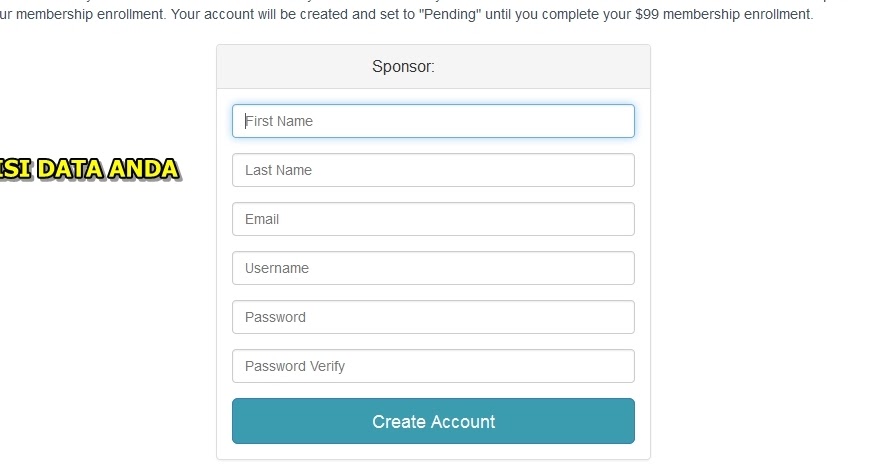893x470 pixels.
Task: Click the "Password" placeholder in fifth field
Action: [x=275, y=317]
